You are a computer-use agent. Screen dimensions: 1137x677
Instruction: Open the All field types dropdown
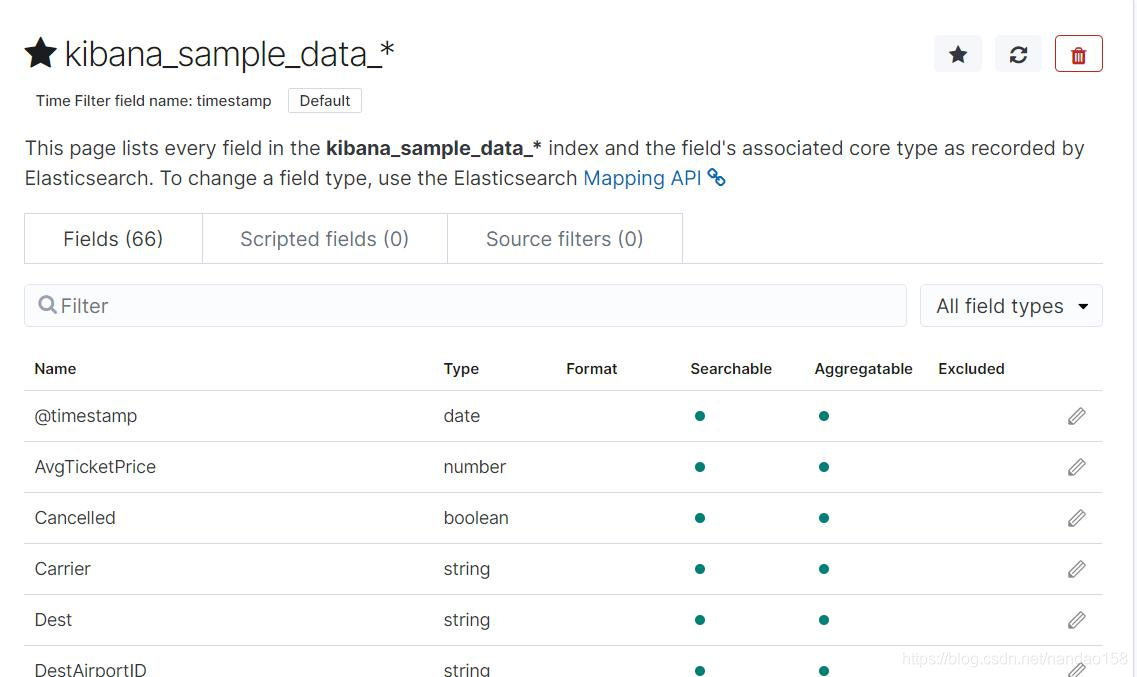[x=1011, y=306]
